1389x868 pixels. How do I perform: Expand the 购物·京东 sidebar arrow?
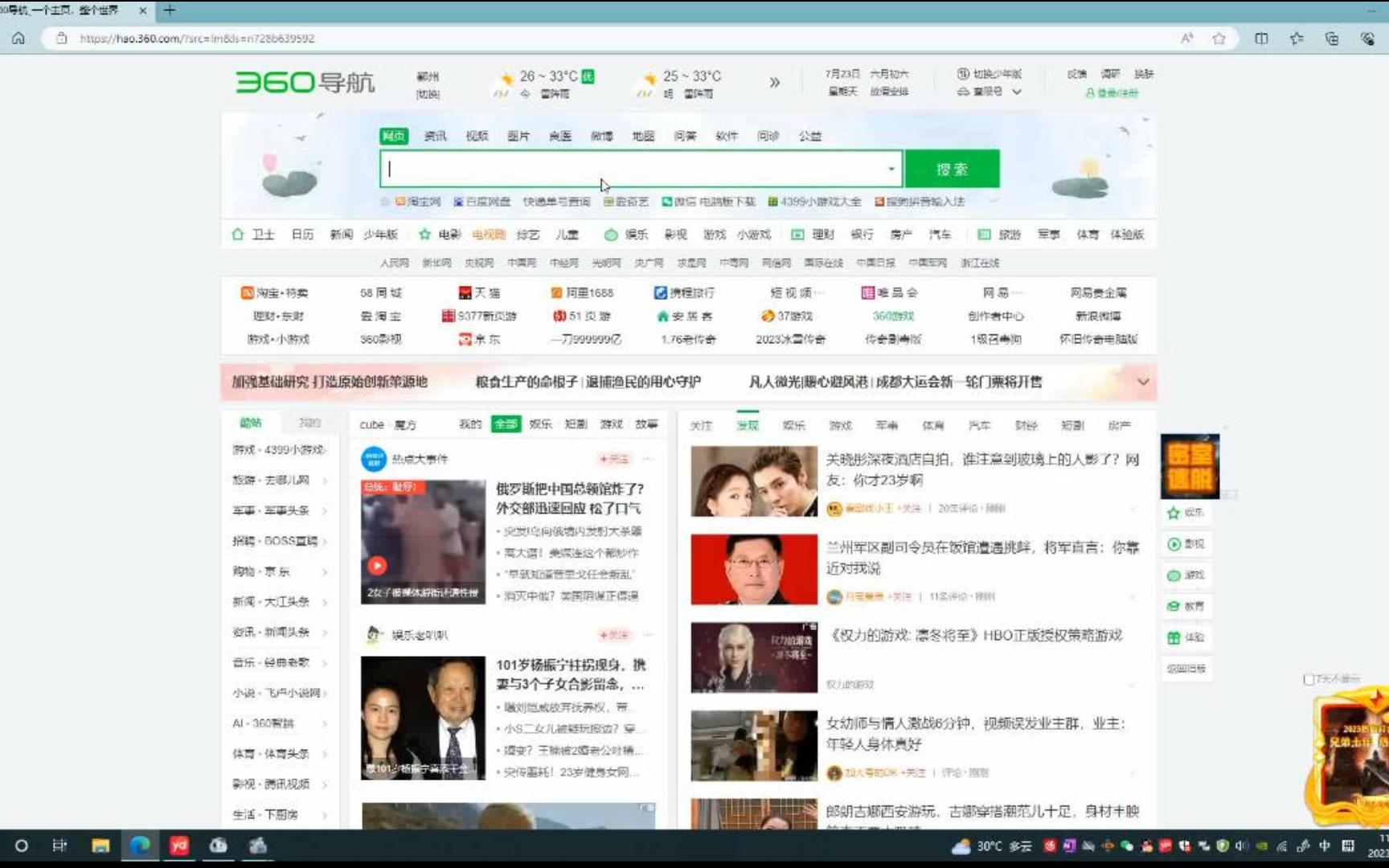pyautogui.click(x=325, y=572)
